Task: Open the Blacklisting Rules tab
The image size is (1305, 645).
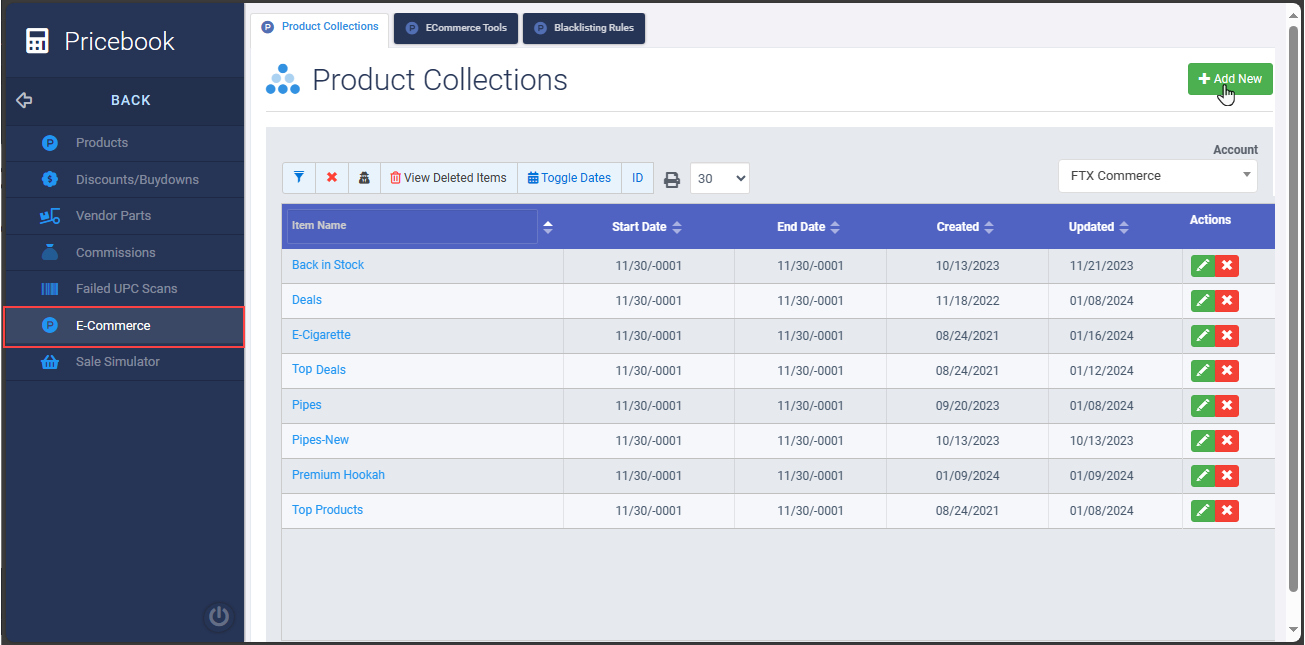Action: (584, 28)
